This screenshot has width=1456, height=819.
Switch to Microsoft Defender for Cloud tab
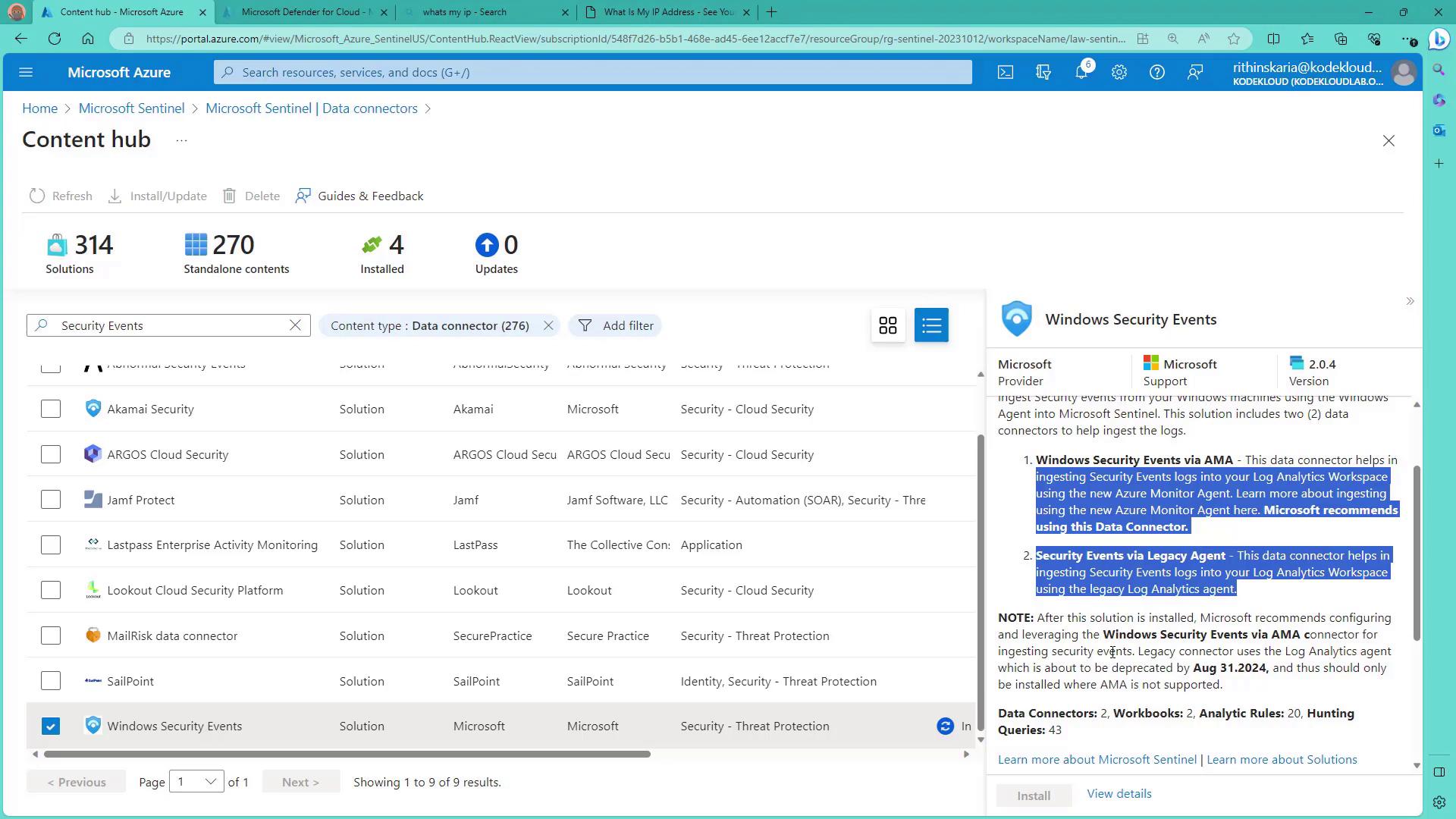click(x=305, y=12)
